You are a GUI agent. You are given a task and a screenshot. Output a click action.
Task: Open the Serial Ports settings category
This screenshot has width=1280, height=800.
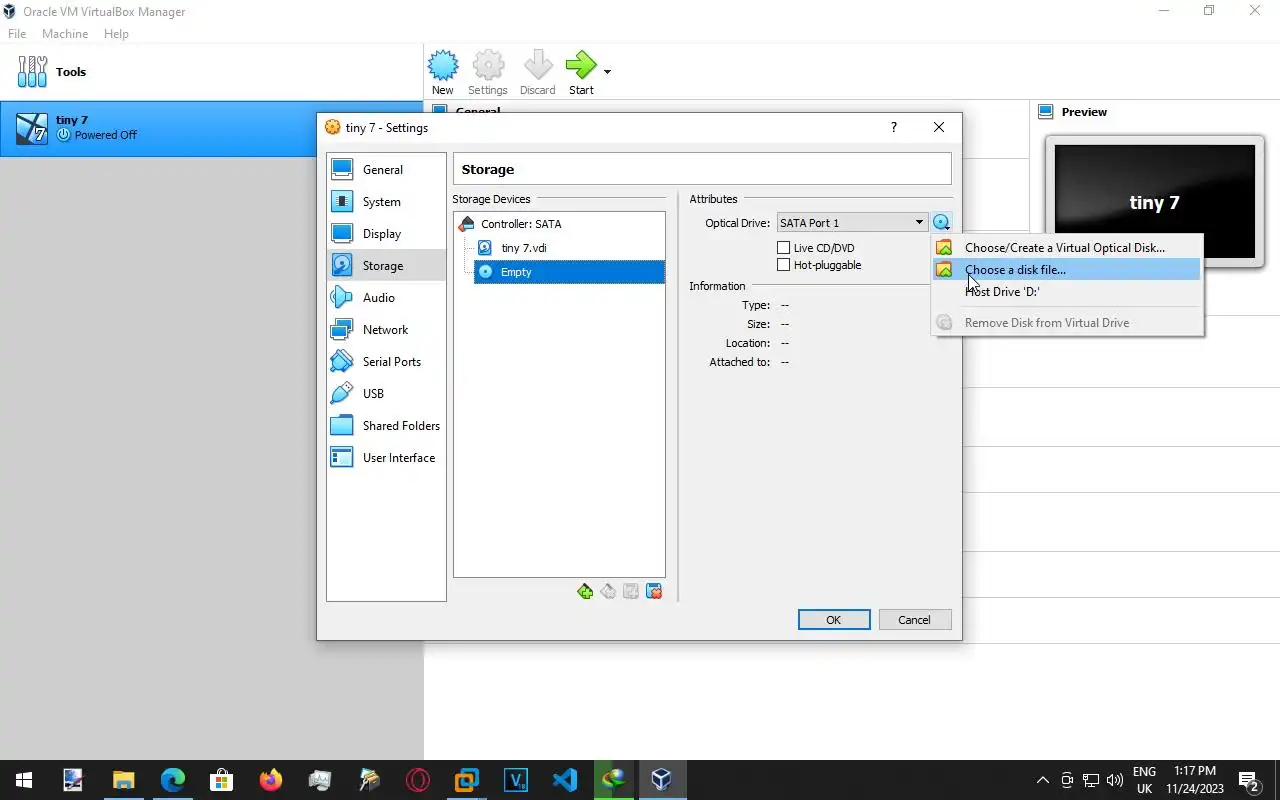(x=385, y=362)
